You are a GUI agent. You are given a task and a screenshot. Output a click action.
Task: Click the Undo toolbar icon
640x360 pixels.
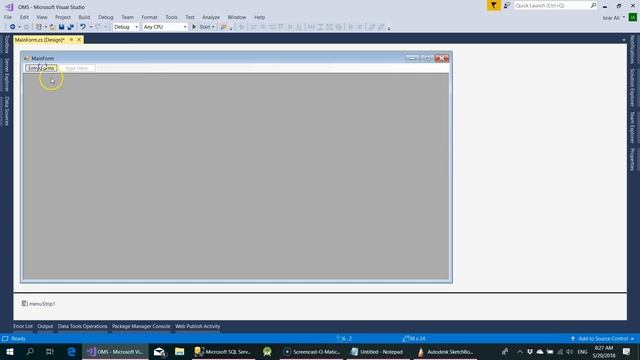[83, 27]
